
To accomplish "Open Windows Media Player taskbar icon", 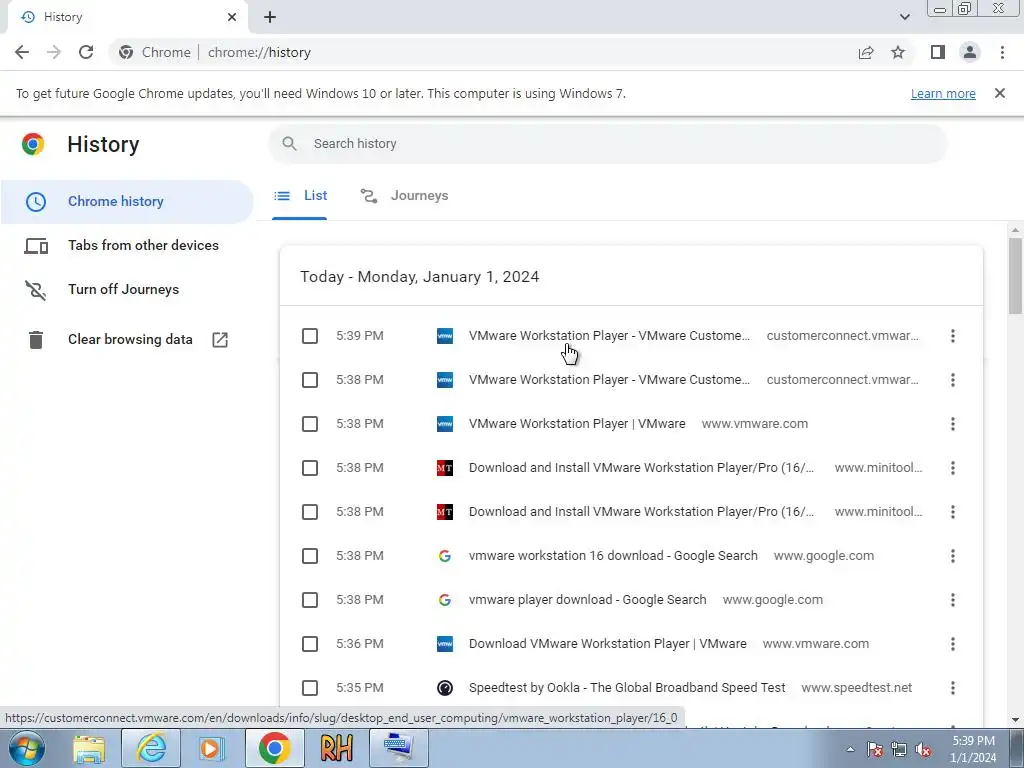I will (x=212, y=748).
